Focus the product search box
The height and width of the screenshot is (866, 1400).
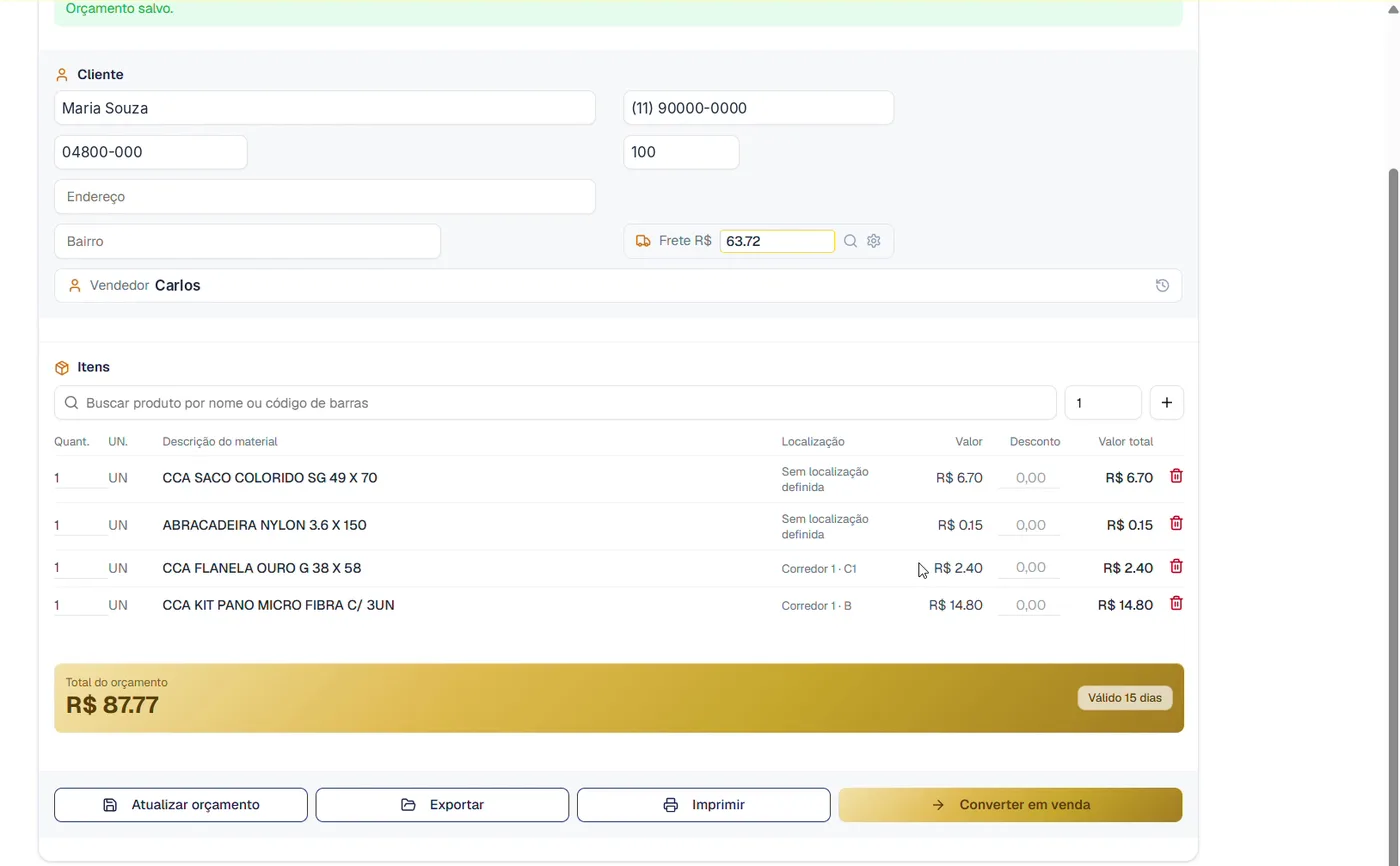click(555, 403)
